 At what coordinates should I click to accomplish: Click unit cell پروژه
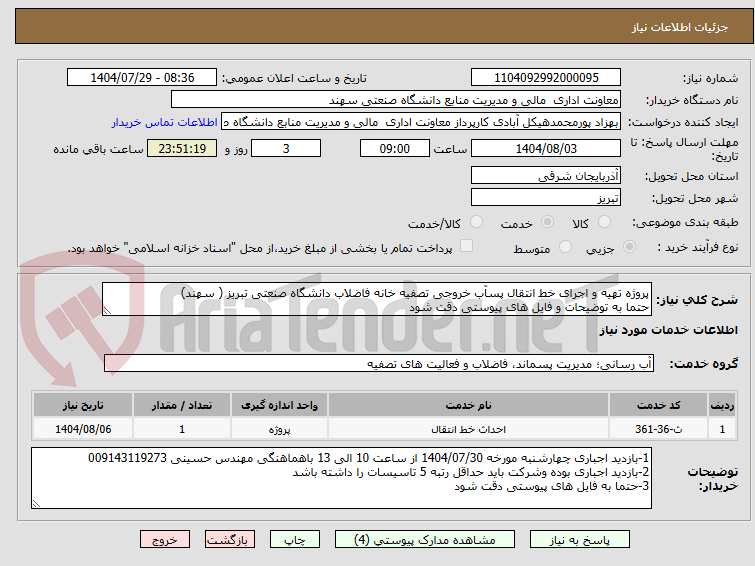[280, 429]
